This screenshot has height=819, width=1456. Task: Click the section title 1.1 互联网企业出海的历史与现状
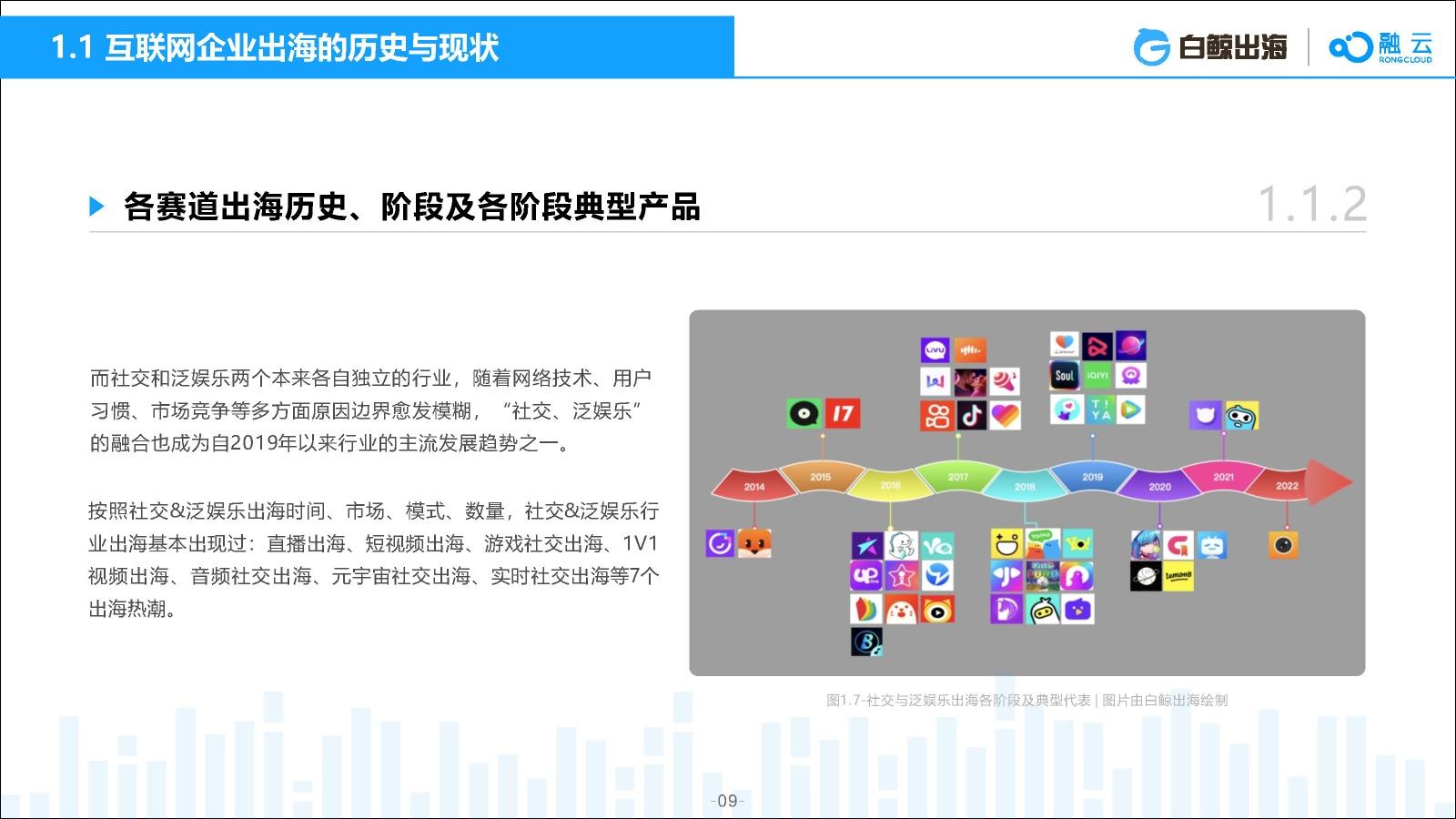pos(275,47)
